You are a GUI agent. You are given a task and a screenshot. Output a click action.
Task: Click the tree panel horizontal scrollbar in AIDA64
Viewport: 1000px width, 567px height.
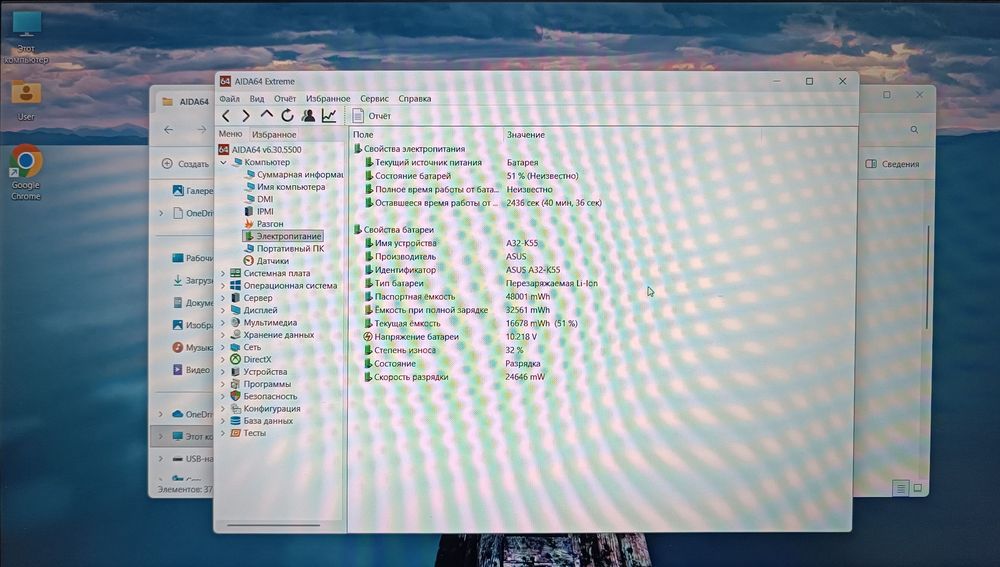click(x=274, y=526)
